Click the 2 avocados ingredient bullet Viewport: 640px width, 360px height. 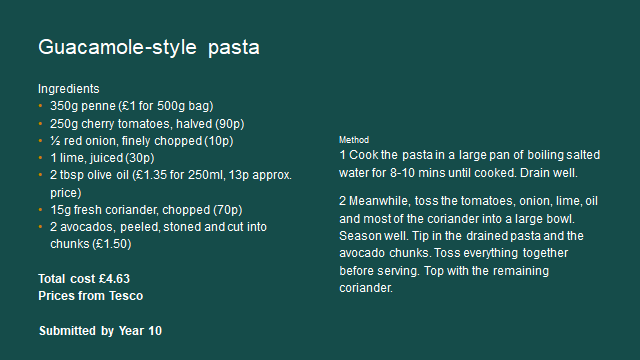coord(158,235)
